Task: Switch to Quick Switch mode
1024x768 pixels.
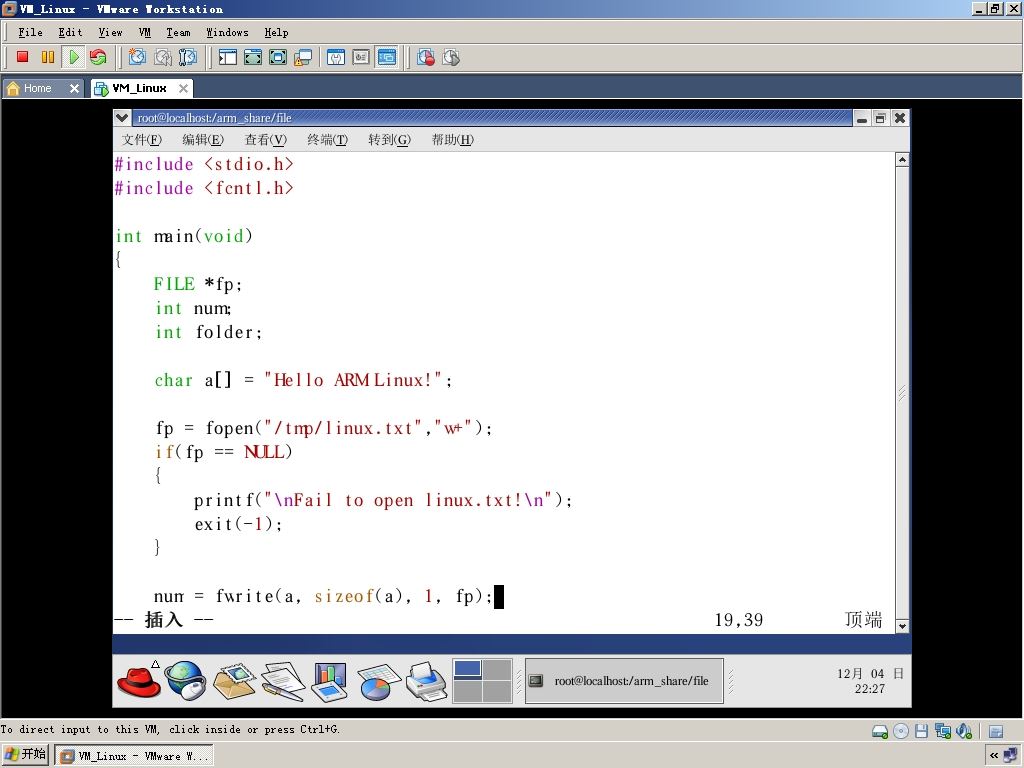Action: [x=253, y=57]
